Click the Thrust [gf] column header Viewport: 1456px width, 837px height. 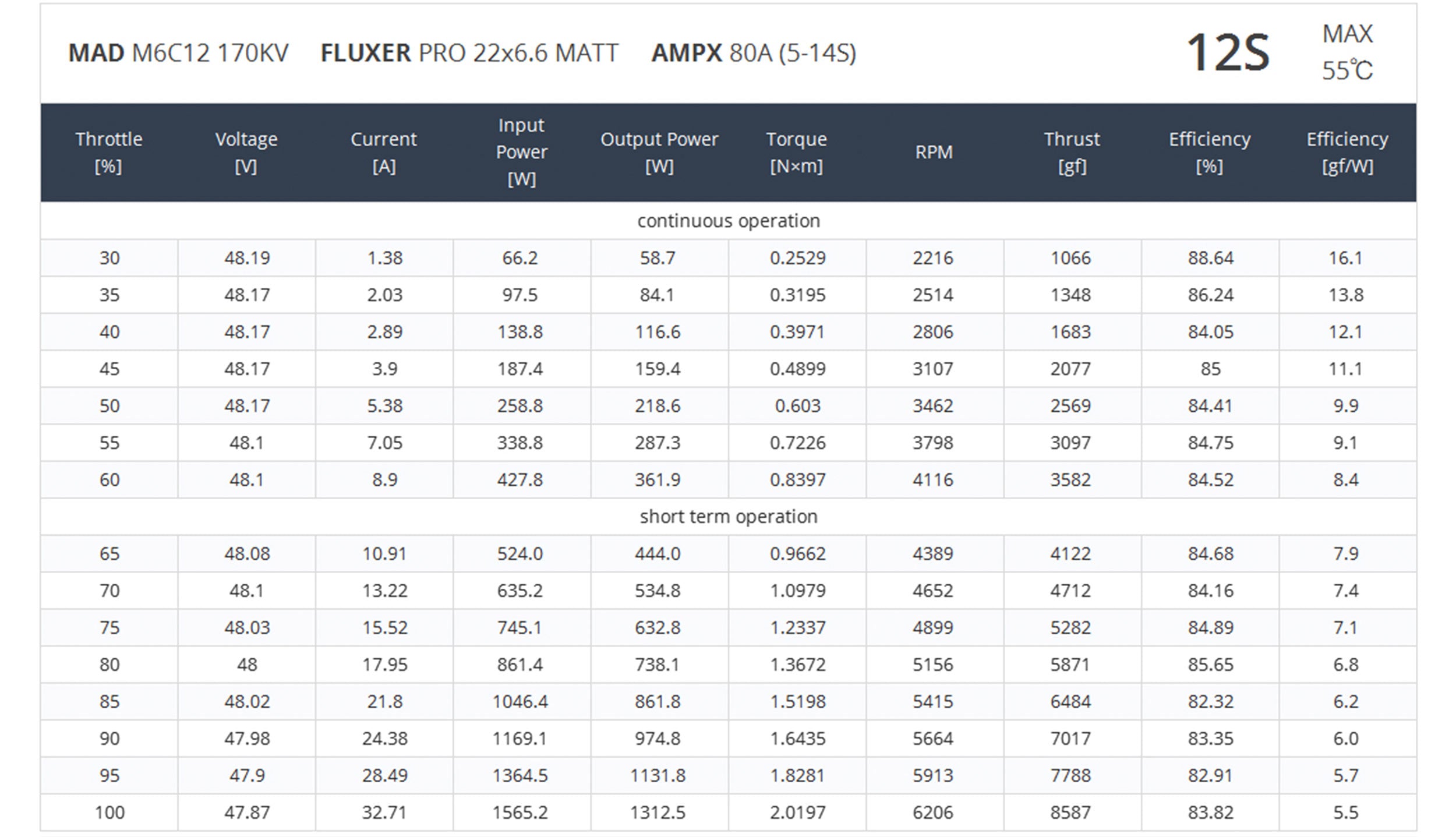pos(1072,153)
